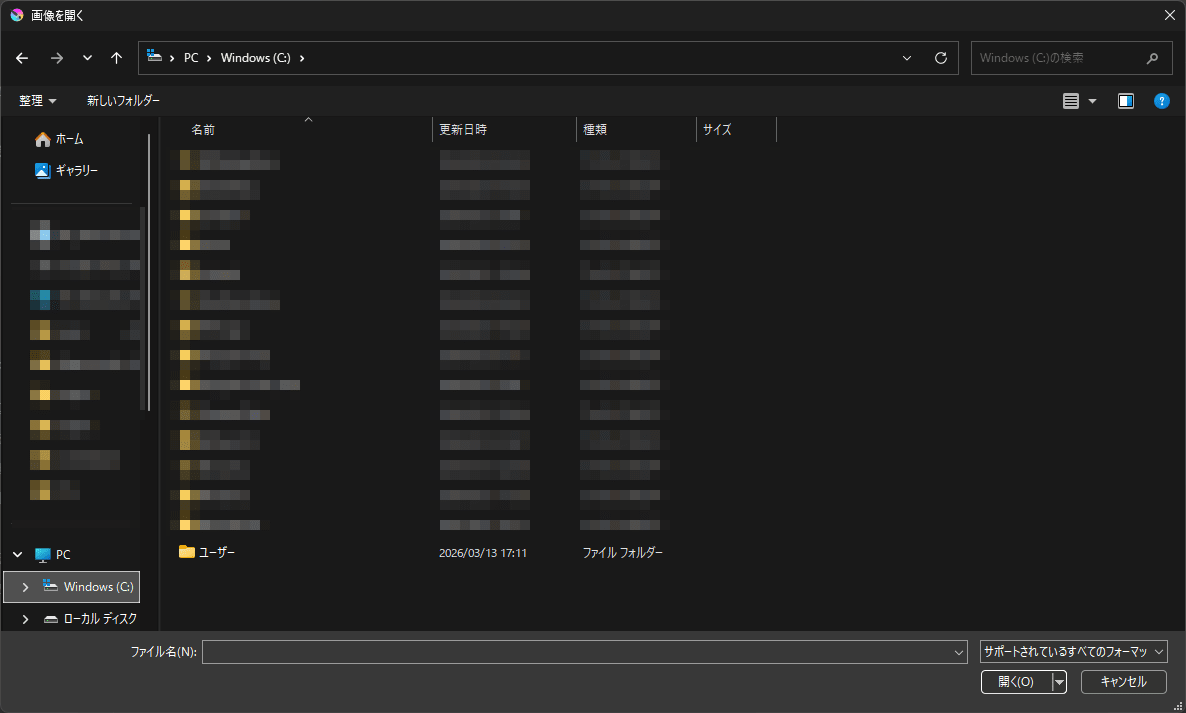Click Windows (C:) in the address bar
1186x713 pixels.
pyautogui.click(x=255, y=58)
